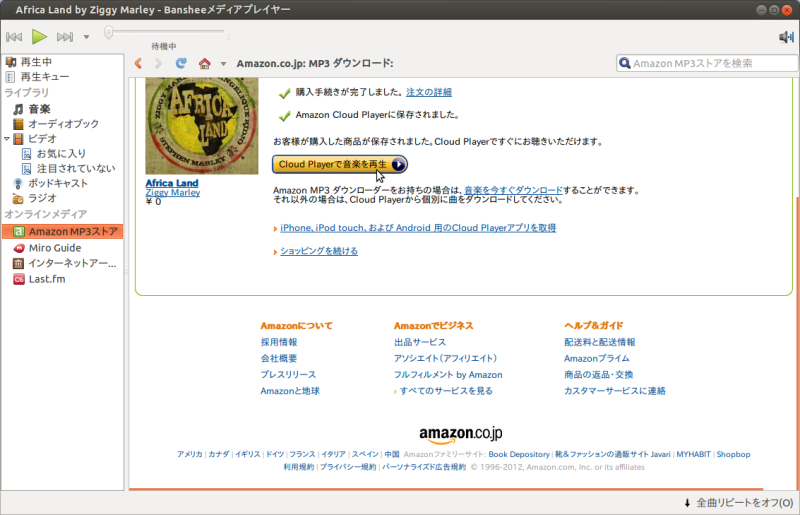Open Book Depository link

(519, 454)
